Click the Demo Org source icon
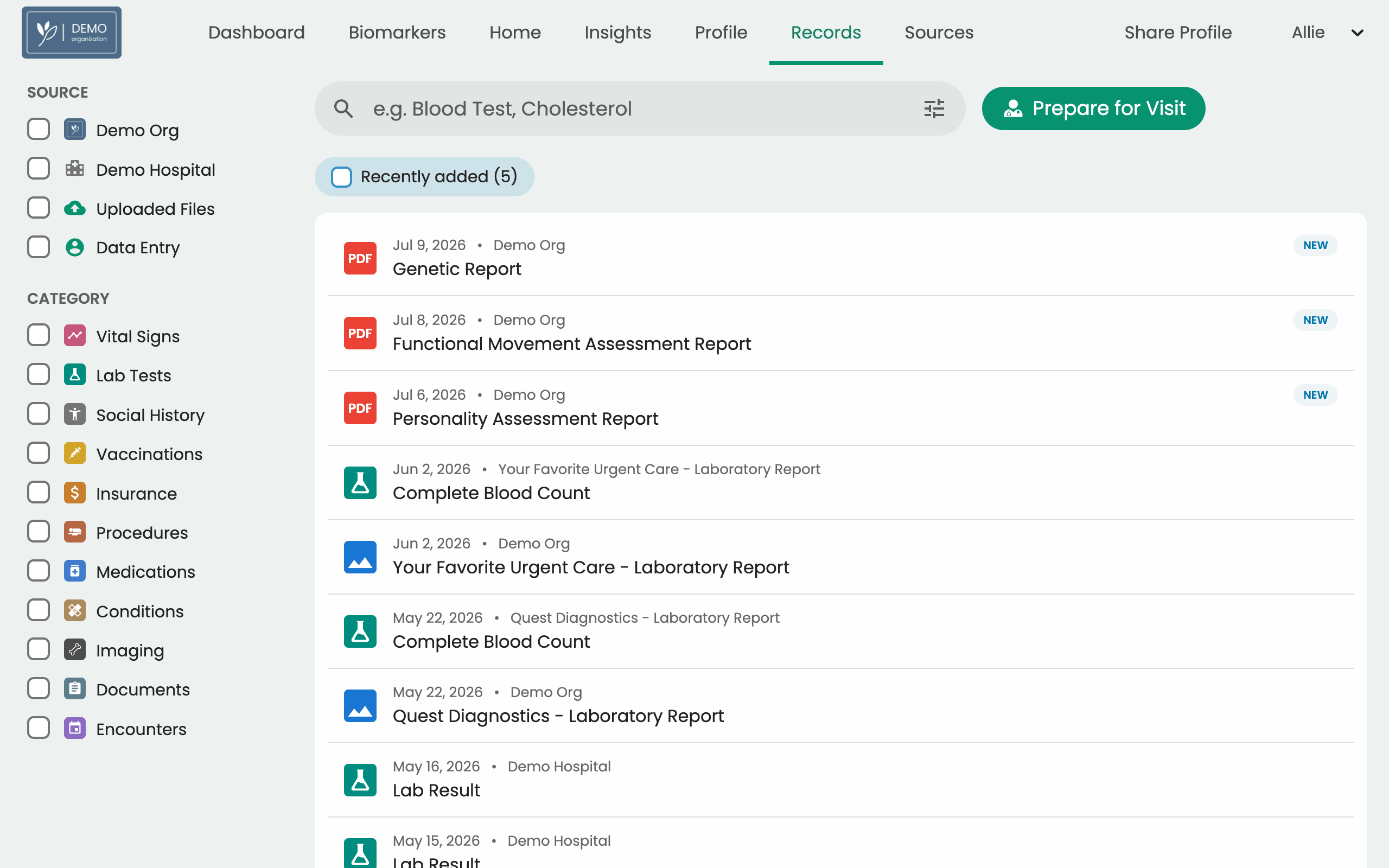This screenshot has width=1389, height=868. click(75, 130)
